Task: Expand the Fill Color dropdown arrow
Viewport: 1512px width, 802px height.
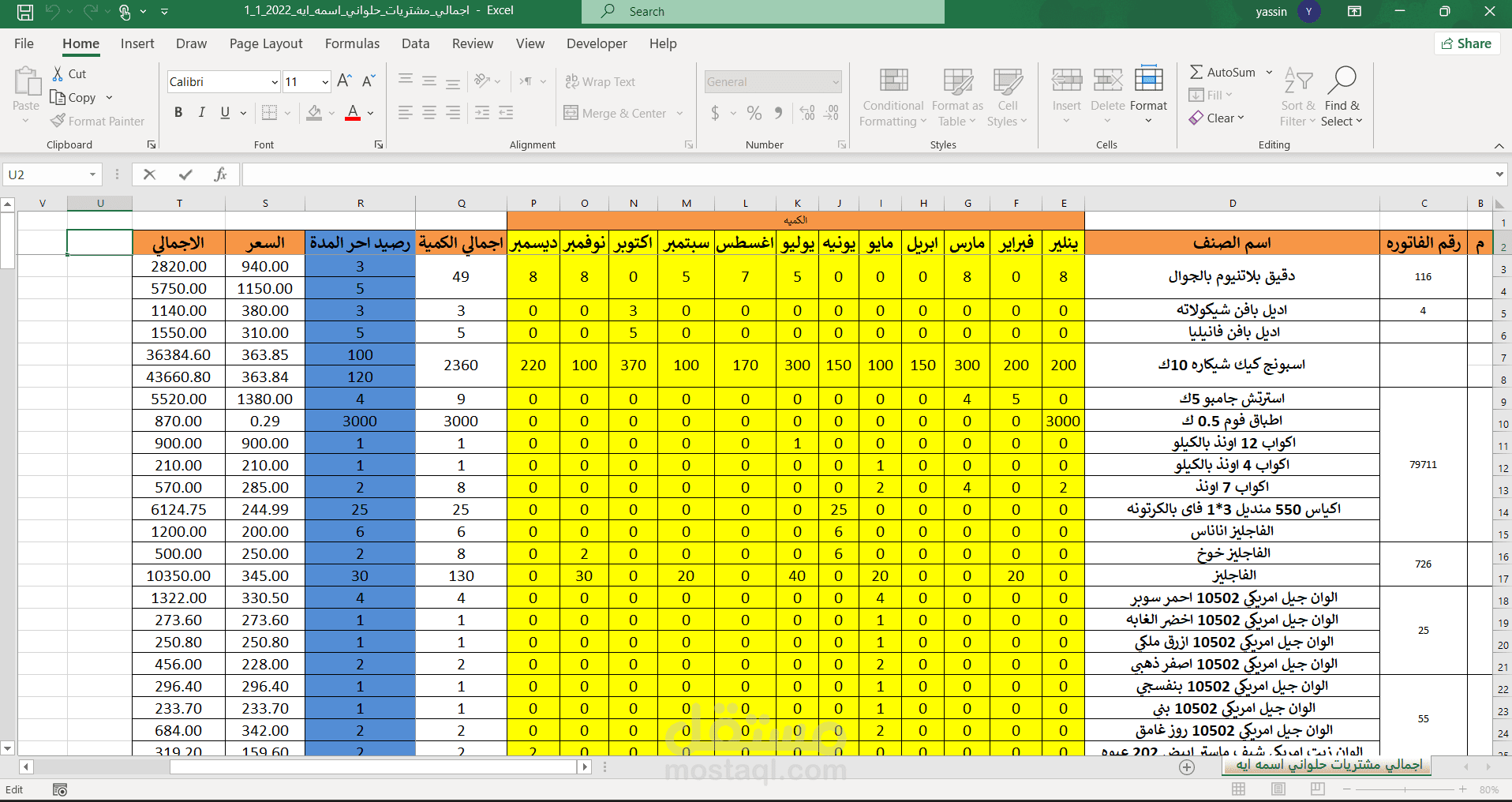Action: (x=331, y=113)
